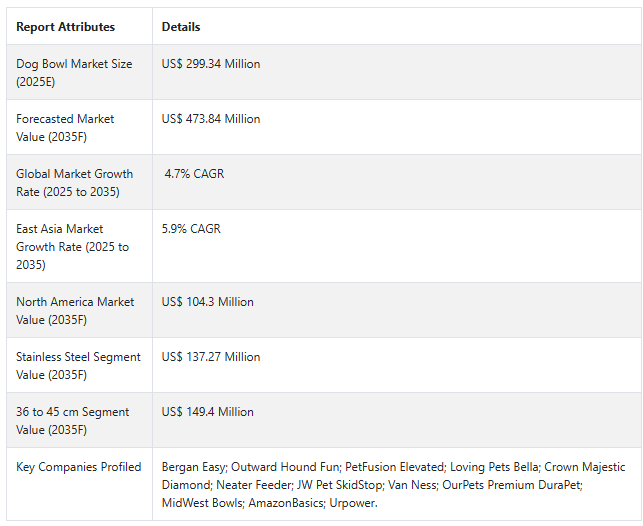The image size is (643, 526).
Task: Select Stainless Steel Segment Value label
Action: [78, 366]
